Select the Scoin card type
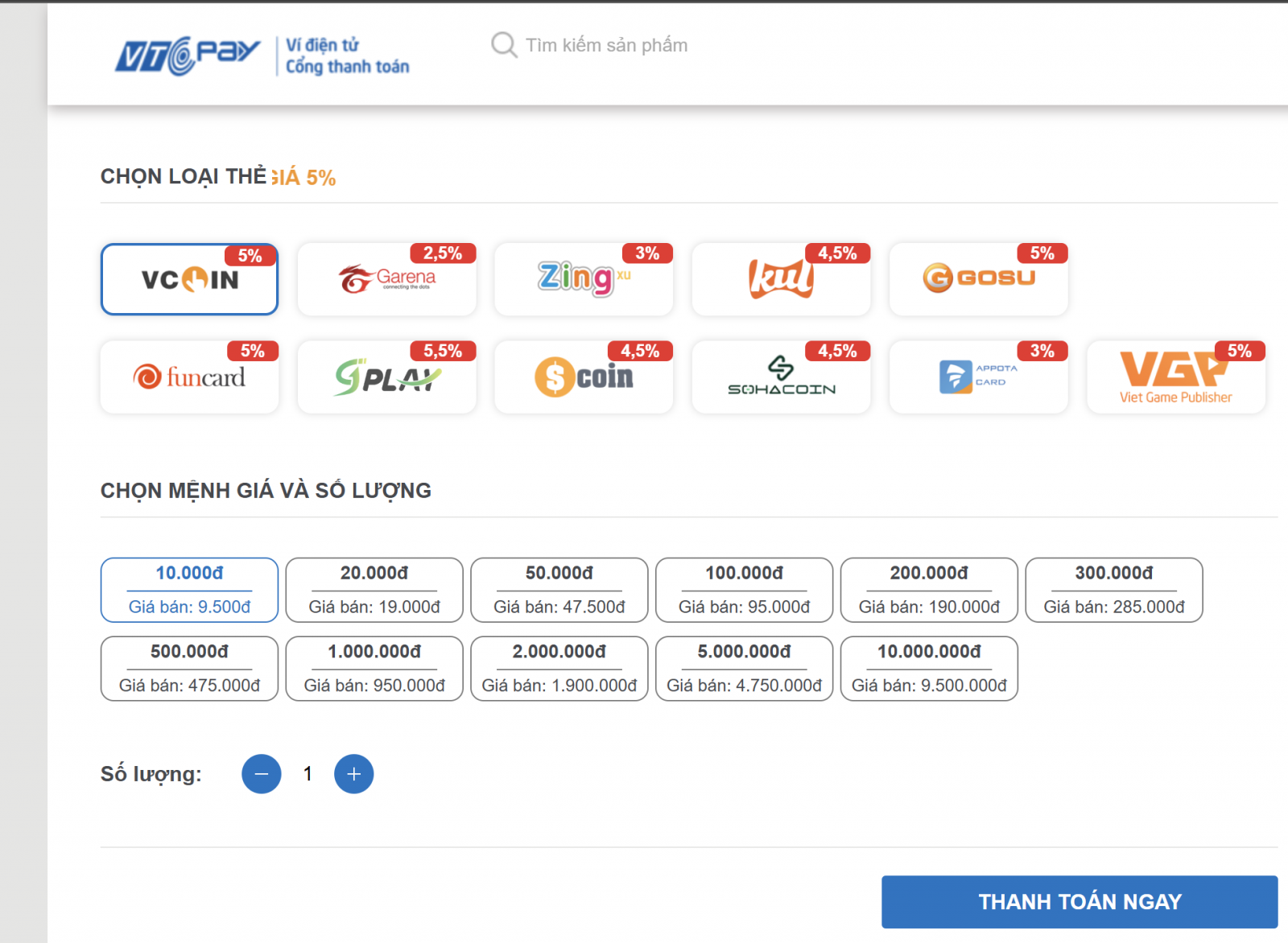Viewport: 1288px width, 943px height. pos(584,377)
